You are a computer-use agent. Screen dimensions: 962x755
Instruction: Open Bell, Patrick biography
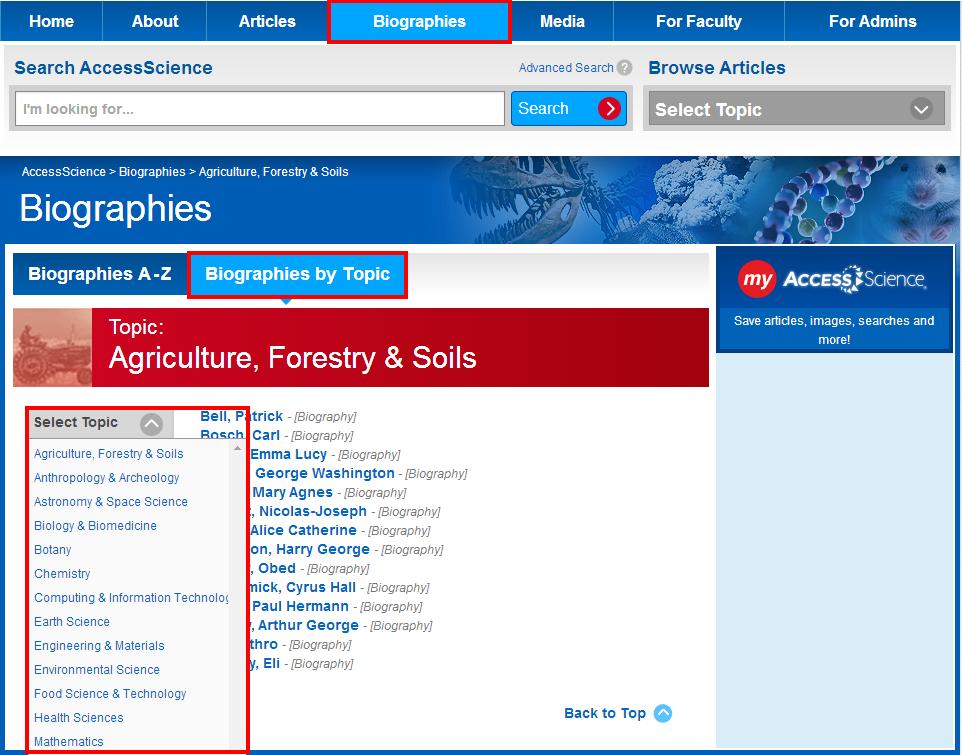tap(242, 416)
